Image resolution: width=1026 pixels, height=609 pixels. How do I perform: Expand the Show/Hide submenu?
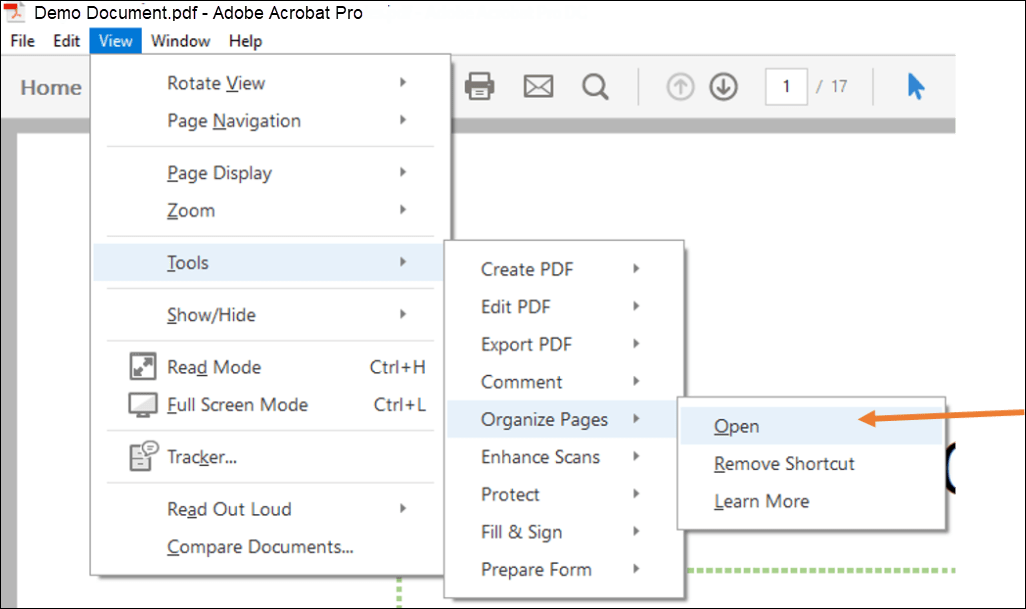pyautogui.click(x=269, y=315)
